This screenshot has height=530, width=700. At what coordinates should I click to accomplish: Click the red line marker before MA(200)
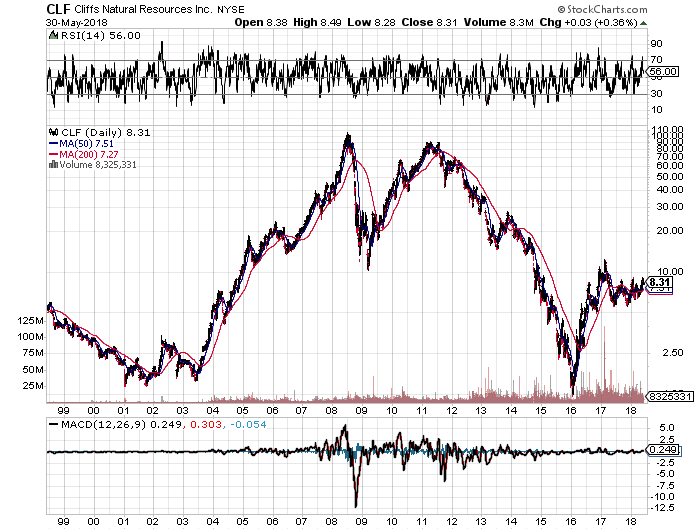[x=54, y=154]
